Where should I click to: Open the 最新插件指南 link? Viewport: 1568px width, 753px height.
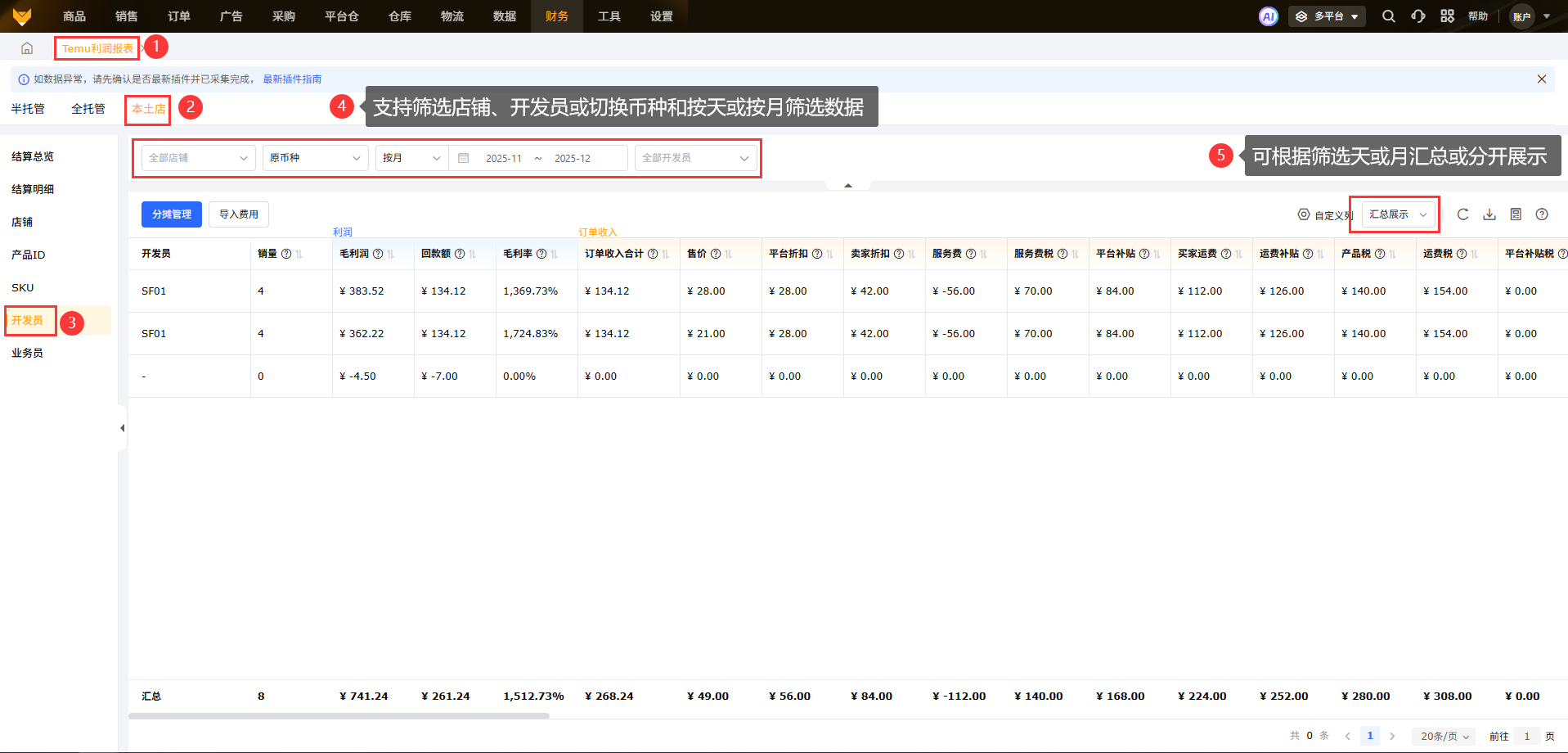pos(292,79)
